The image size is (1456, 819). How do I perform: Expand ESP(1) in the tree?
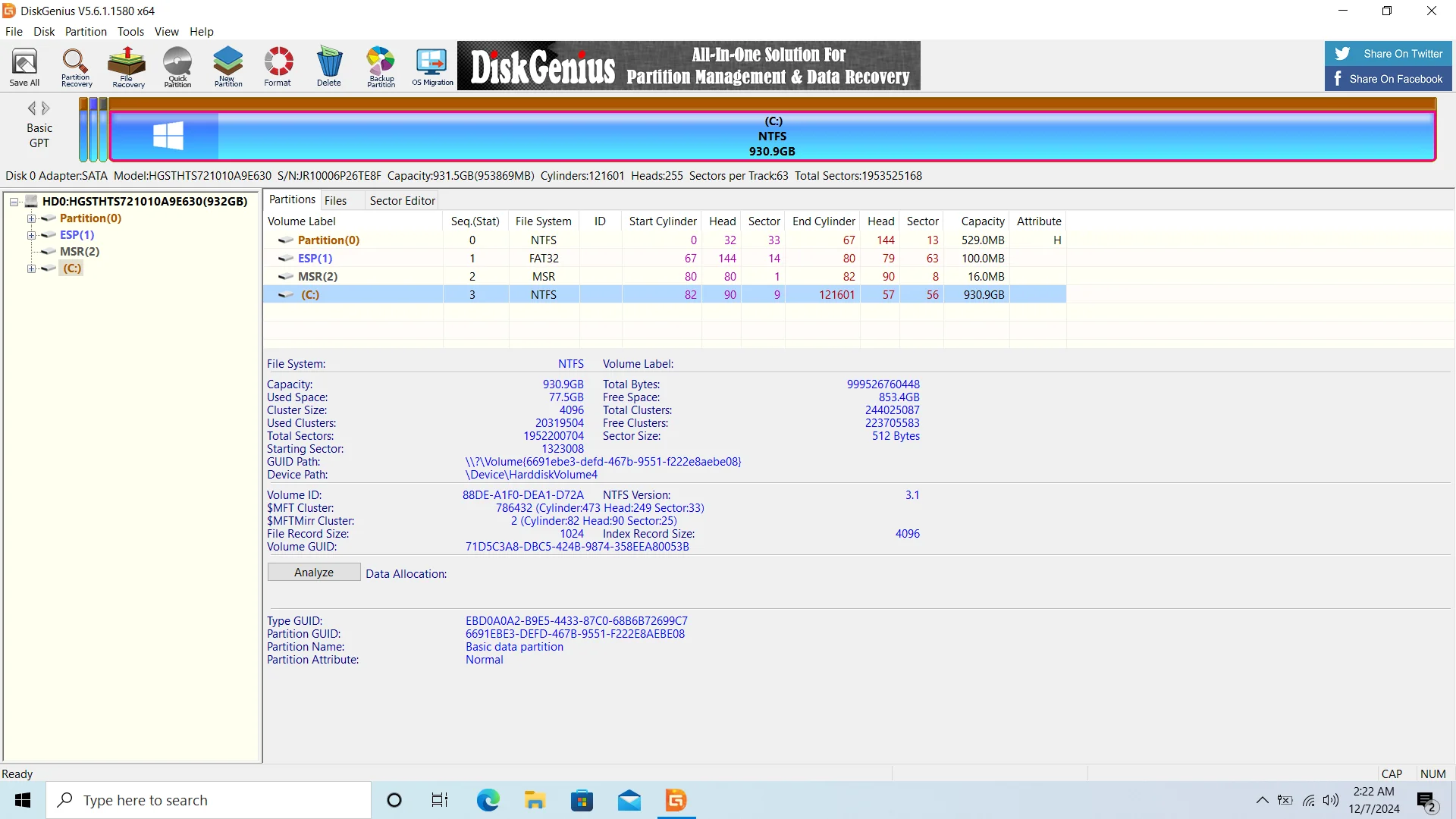(31, 235)
